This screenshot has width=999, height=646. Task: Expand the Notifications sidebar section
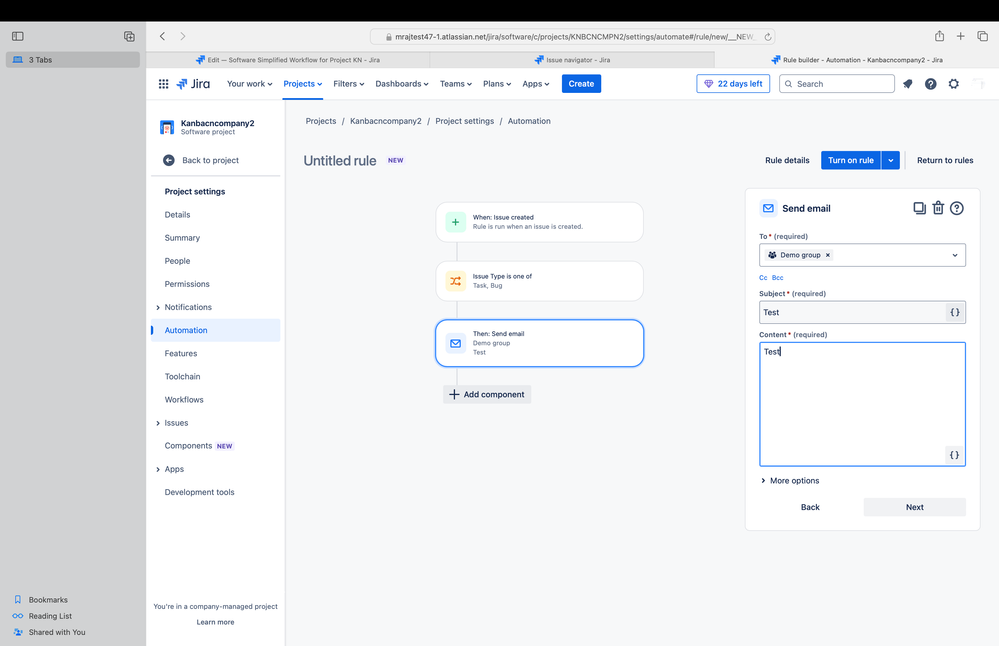(158, 307)
